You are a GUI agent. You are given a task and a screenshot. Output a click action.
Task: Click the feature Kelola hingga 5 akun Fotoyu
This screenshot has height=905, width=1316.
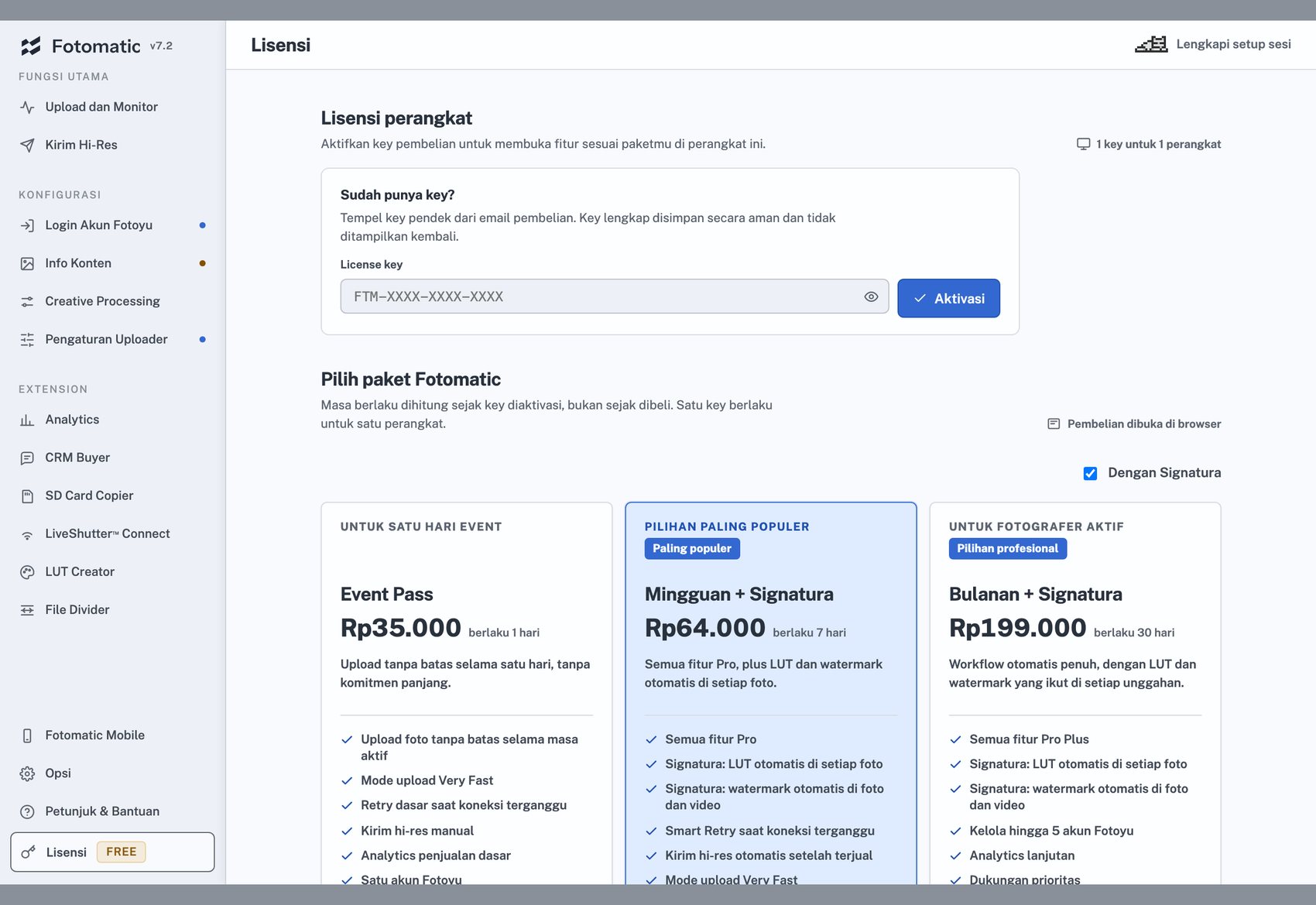(x=1051, y=831)
